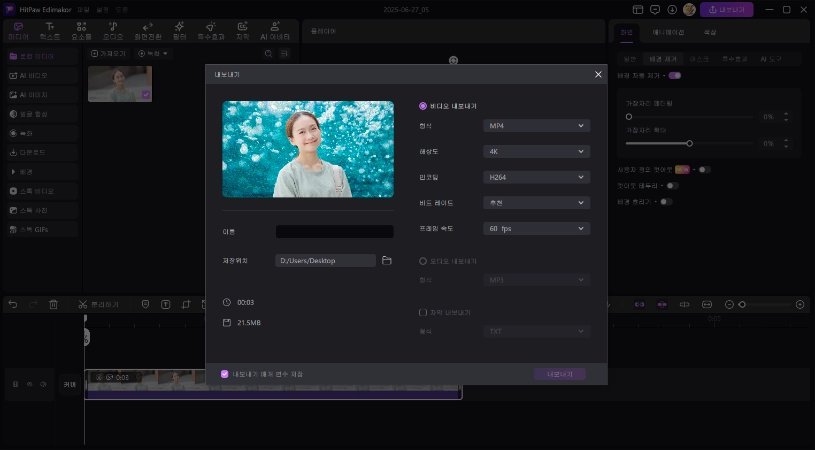Image resolution: width=815 pixels, height=450 pixels.
Task: Select the general sub-tab in properties
Action: [629, 59]
